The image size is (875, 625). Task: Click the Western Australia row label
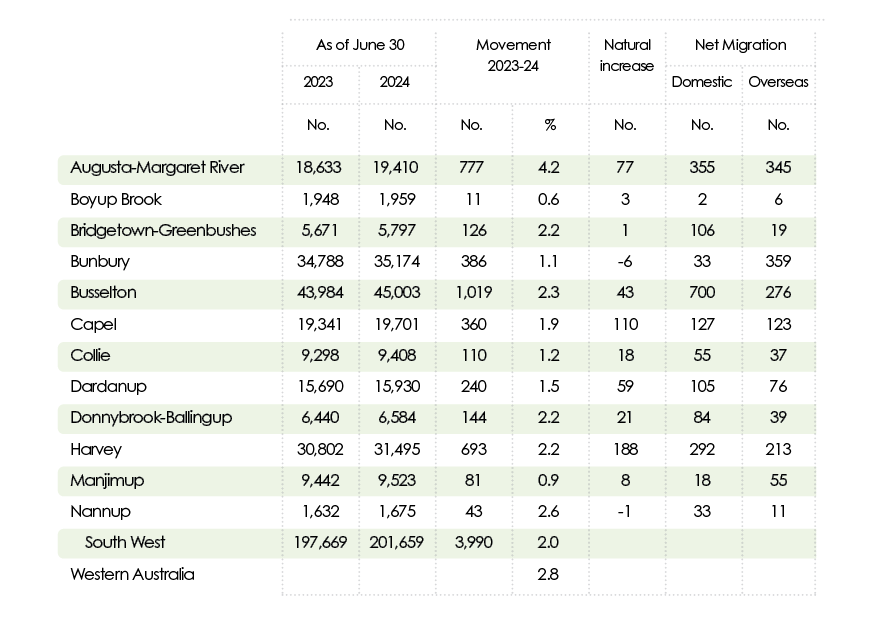tap(132, 574)
